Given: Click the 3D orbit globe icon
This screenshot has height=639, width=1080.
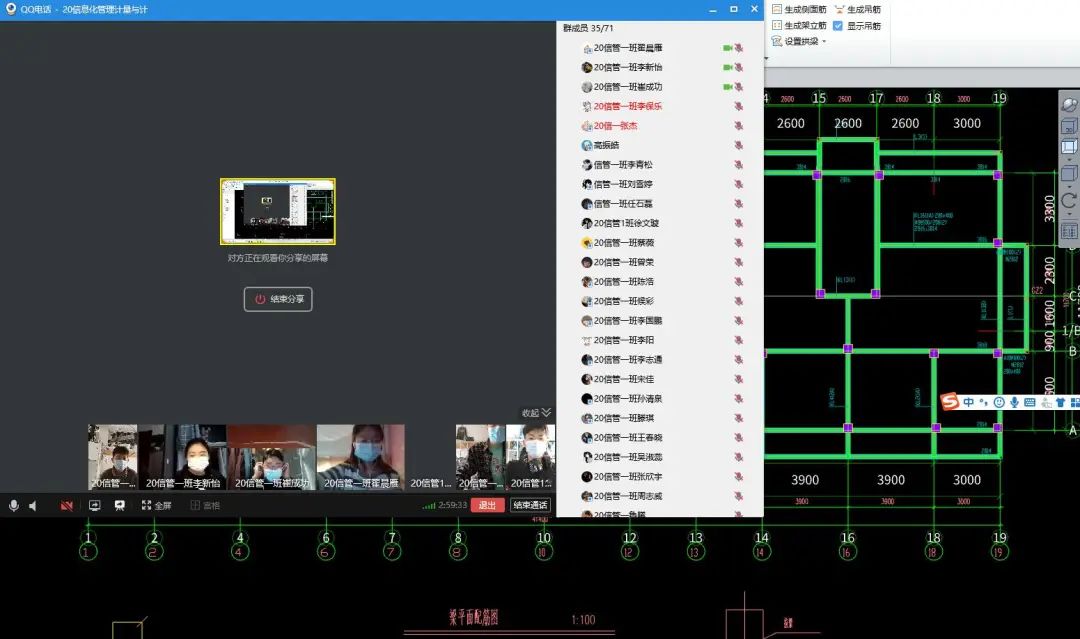Looking at the screenshot, I should tap(1069, 105).
